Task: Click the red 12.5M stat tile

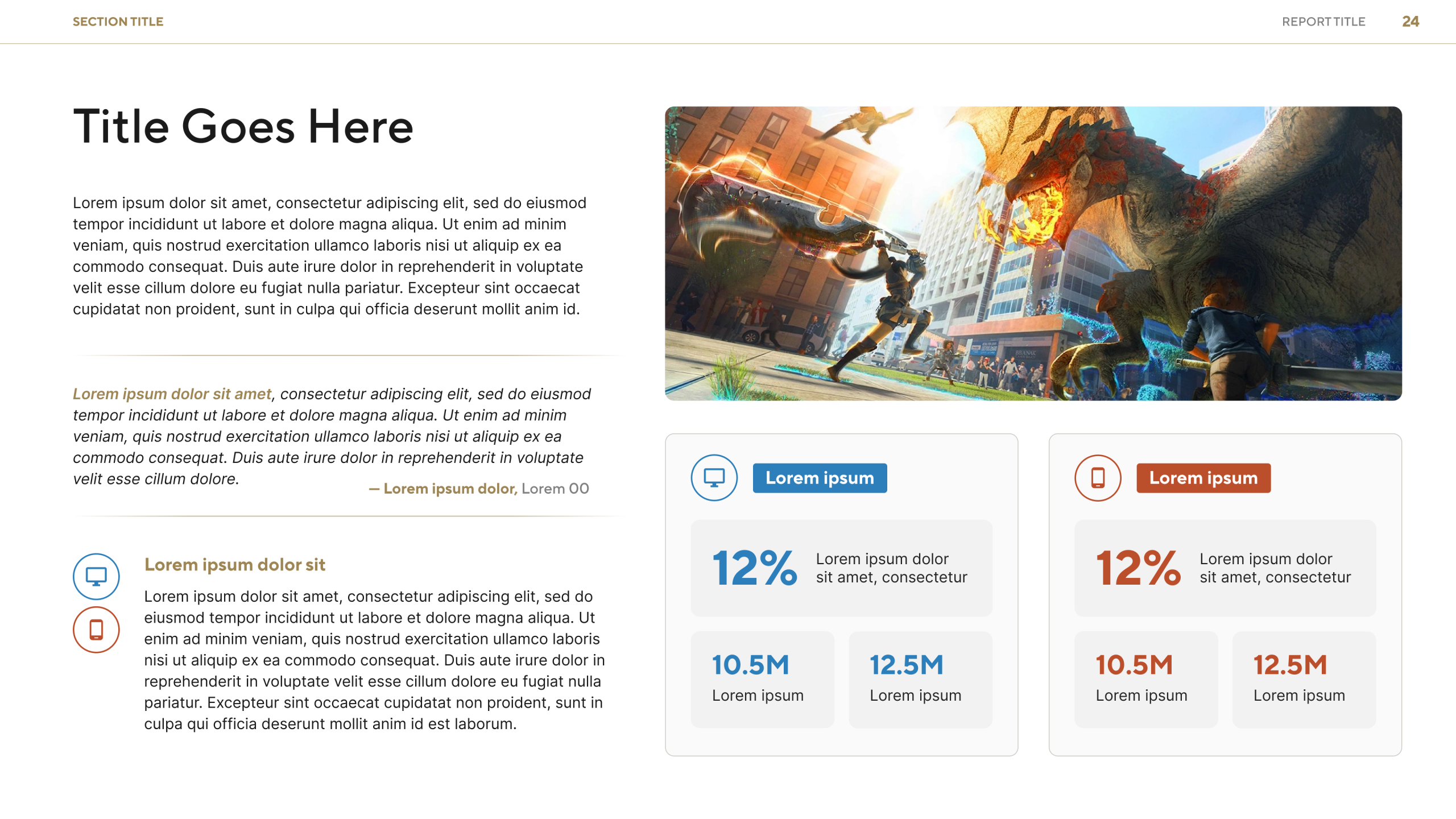Action: point(1304,679)
